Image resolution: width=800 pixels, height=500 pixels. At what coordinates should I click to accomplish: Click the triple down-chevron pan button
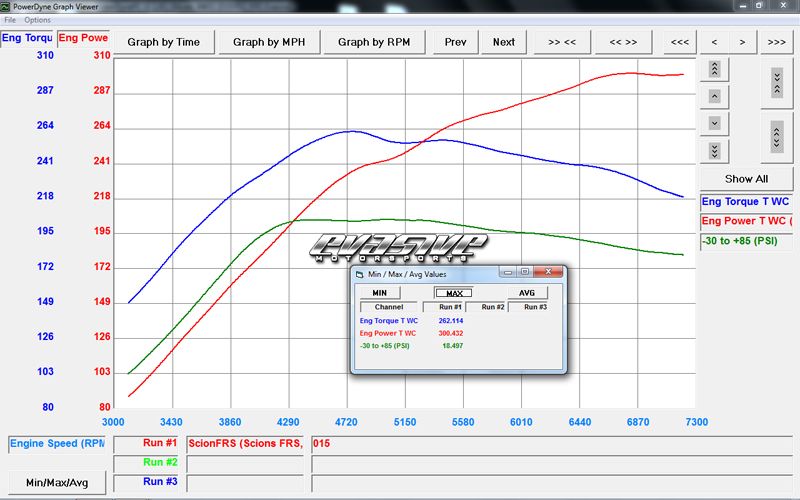coord(714,151)
